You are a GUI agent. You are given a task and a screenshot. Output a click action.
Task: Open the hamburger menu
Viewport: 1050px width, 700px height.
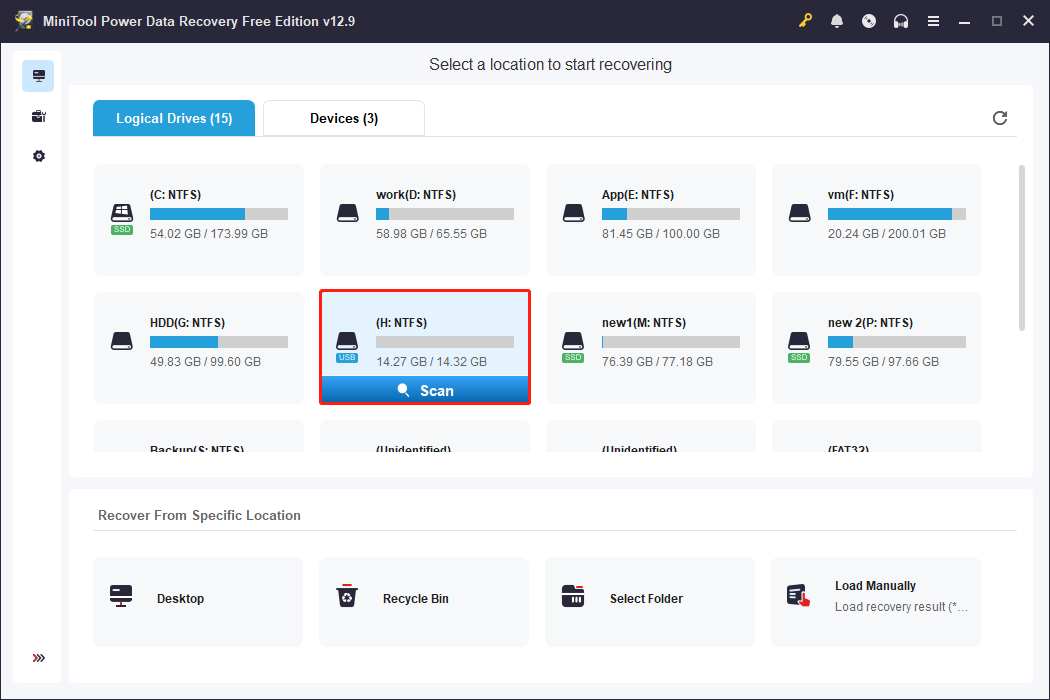click(x=933, y=21)
